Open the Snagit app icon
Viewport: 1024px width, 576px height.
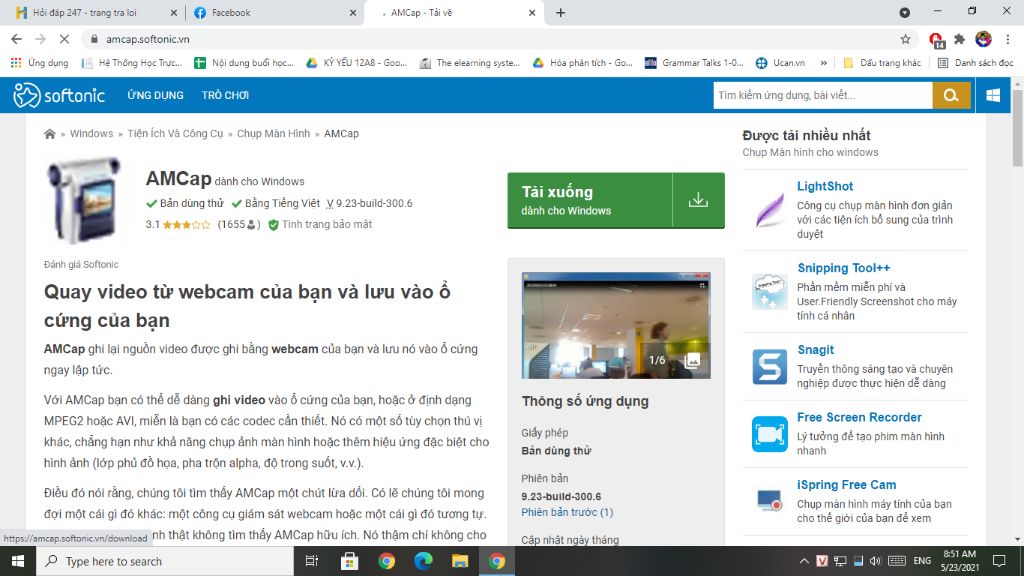click(769, 366)
